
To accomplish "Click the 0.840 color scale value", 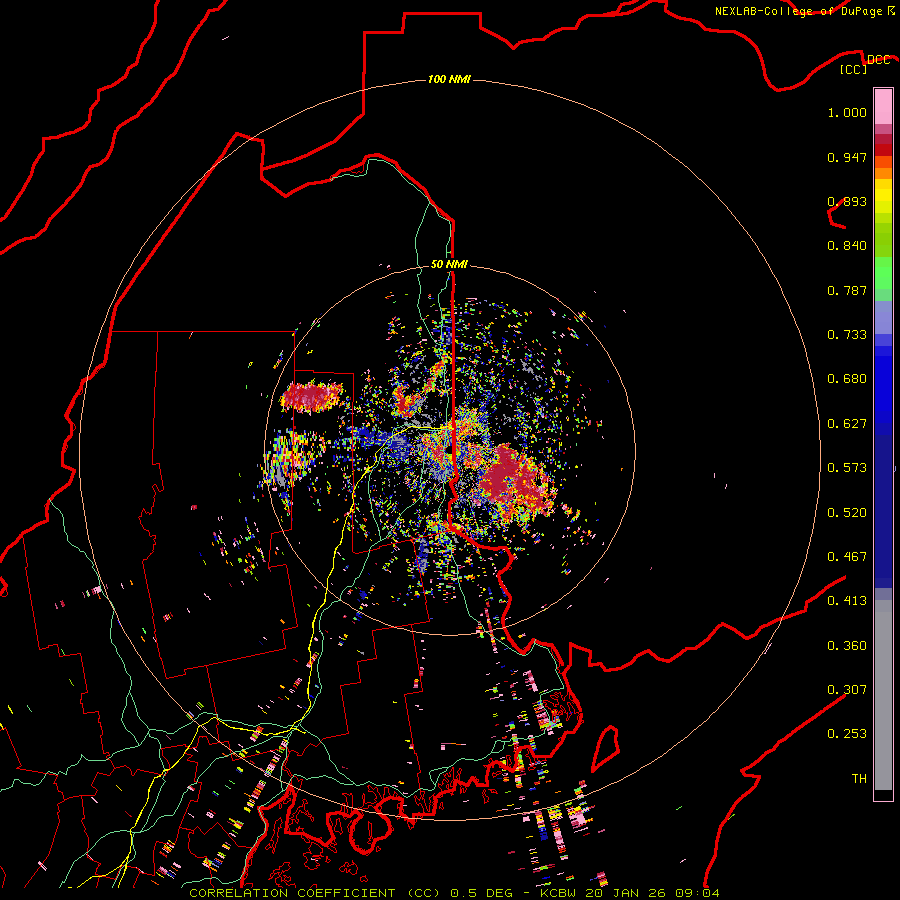I will click(x=847, y=246).
